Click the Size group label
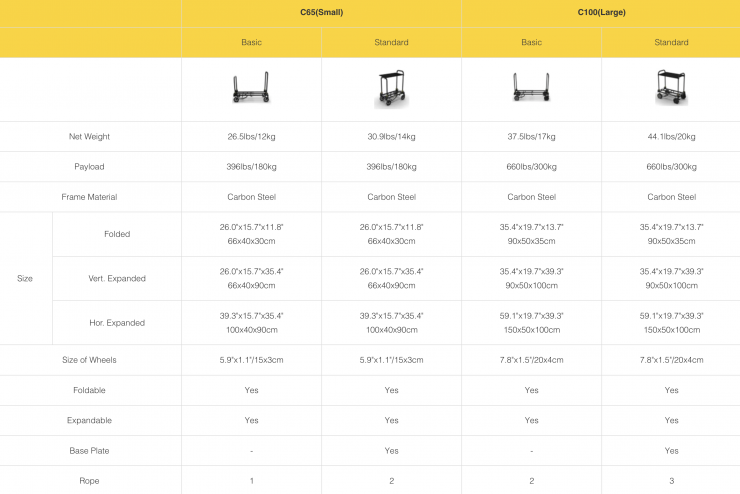 pos(25,279)
